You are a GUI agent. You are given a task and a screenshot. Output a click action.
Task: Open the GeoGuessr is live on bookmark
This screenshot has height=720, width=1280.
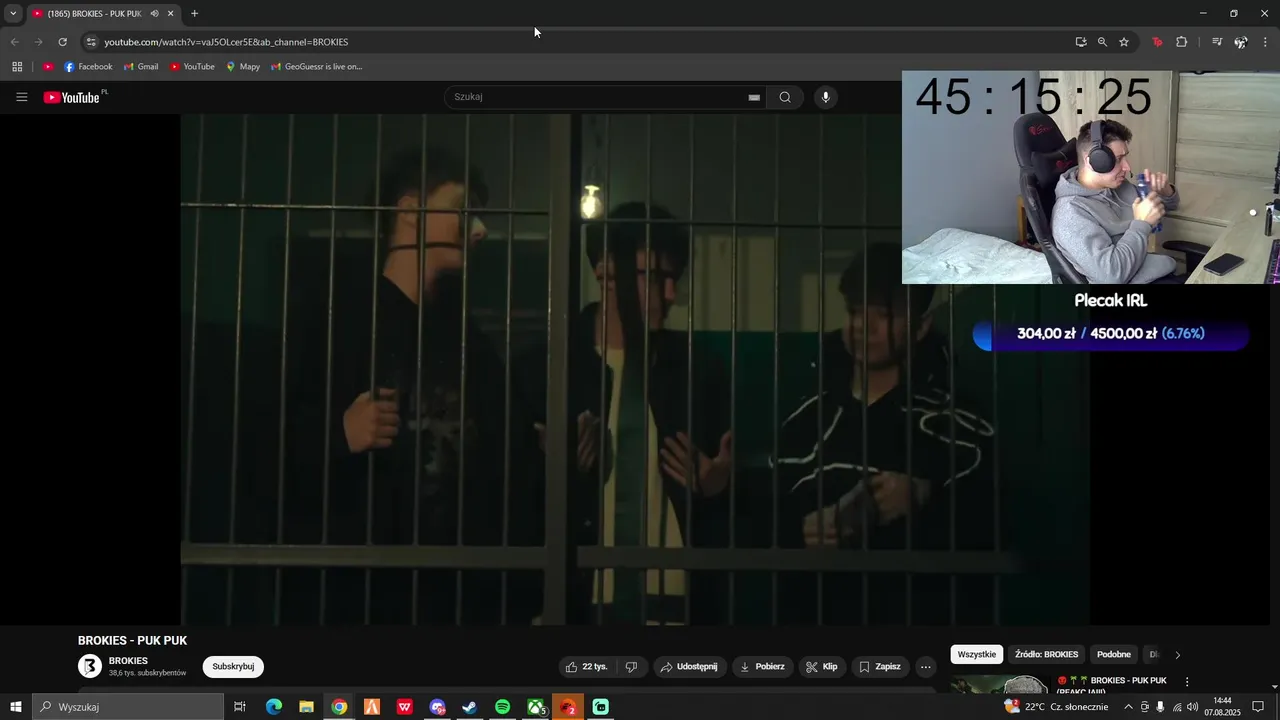(x=317, y=67)
